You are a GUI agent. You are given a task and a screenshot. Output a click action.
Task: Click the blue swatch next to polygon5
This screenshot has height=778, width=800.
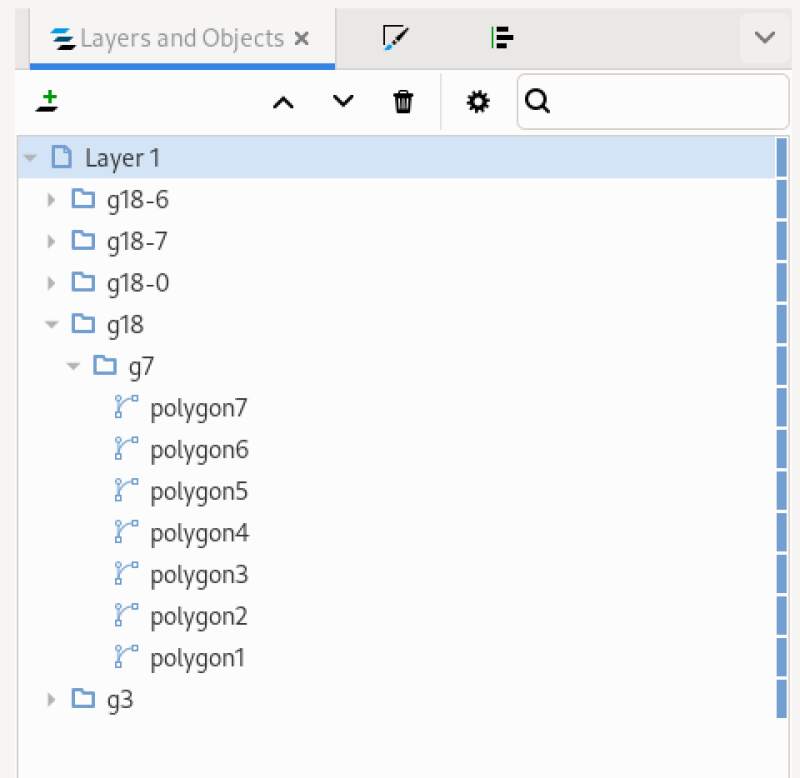781,490
